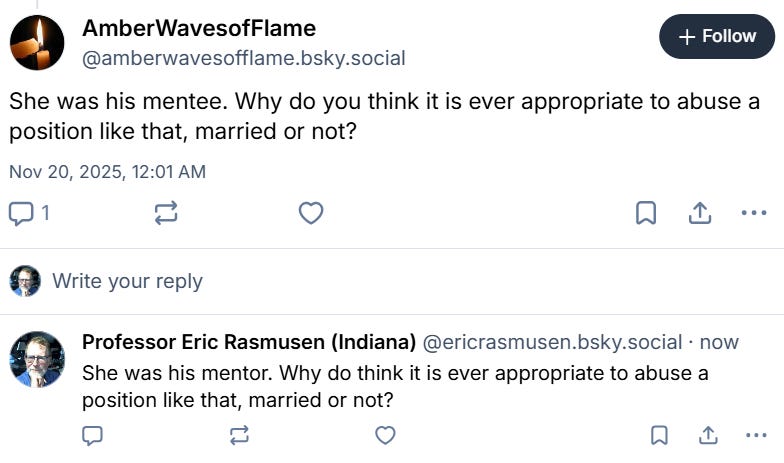Share Eric Rasmusen's reply
This screenshot has width=784, height=463.
coord(708,435)
